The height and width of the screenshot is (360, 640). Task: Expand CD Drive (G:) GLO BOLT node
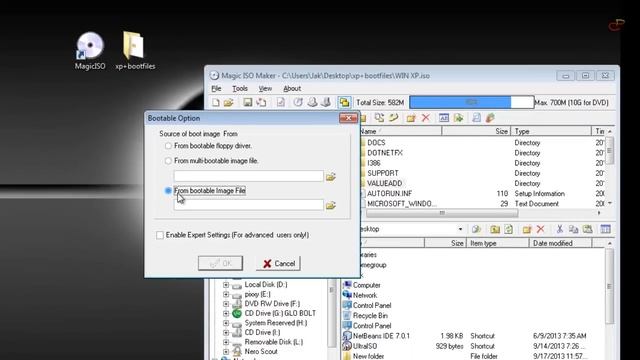(226, 313)
